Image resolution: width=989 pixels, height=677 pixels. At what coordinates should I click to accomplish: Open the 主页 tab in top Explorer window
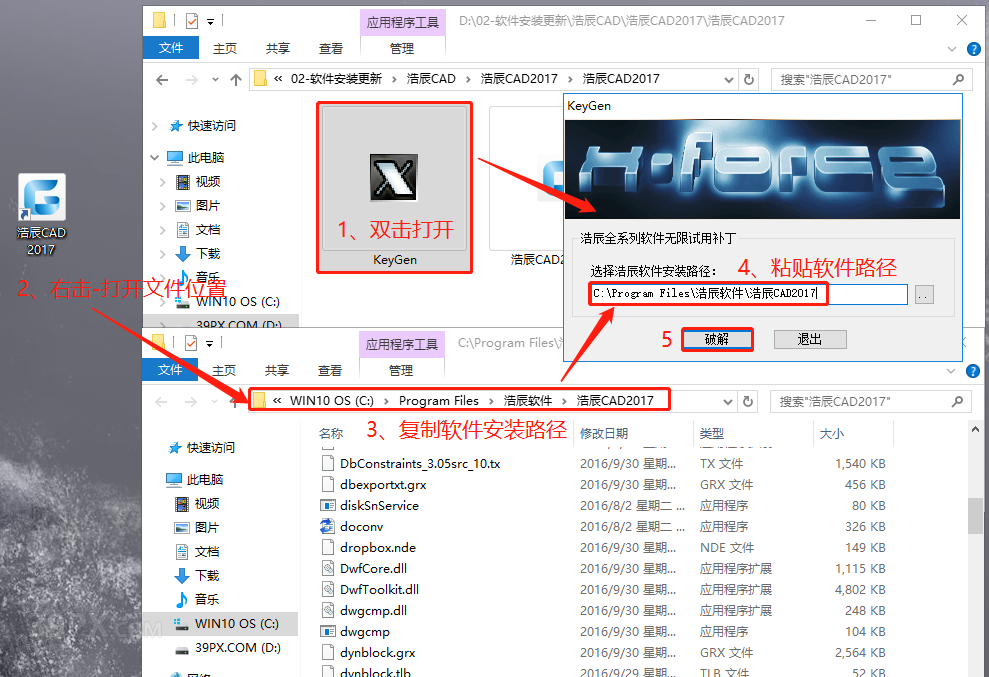(x=225, y=49)
